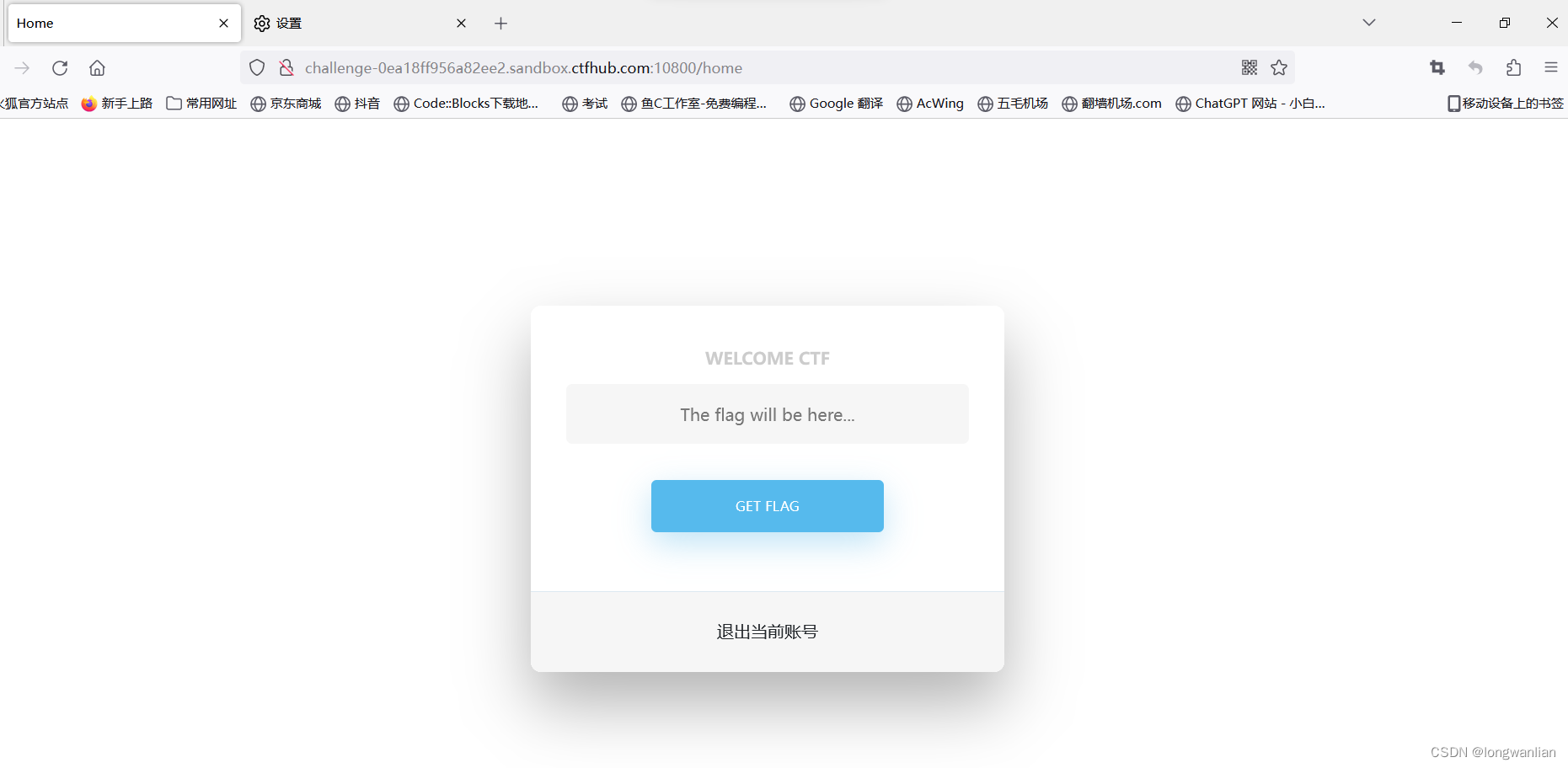Go to the browser home page

tap(97, 67)
